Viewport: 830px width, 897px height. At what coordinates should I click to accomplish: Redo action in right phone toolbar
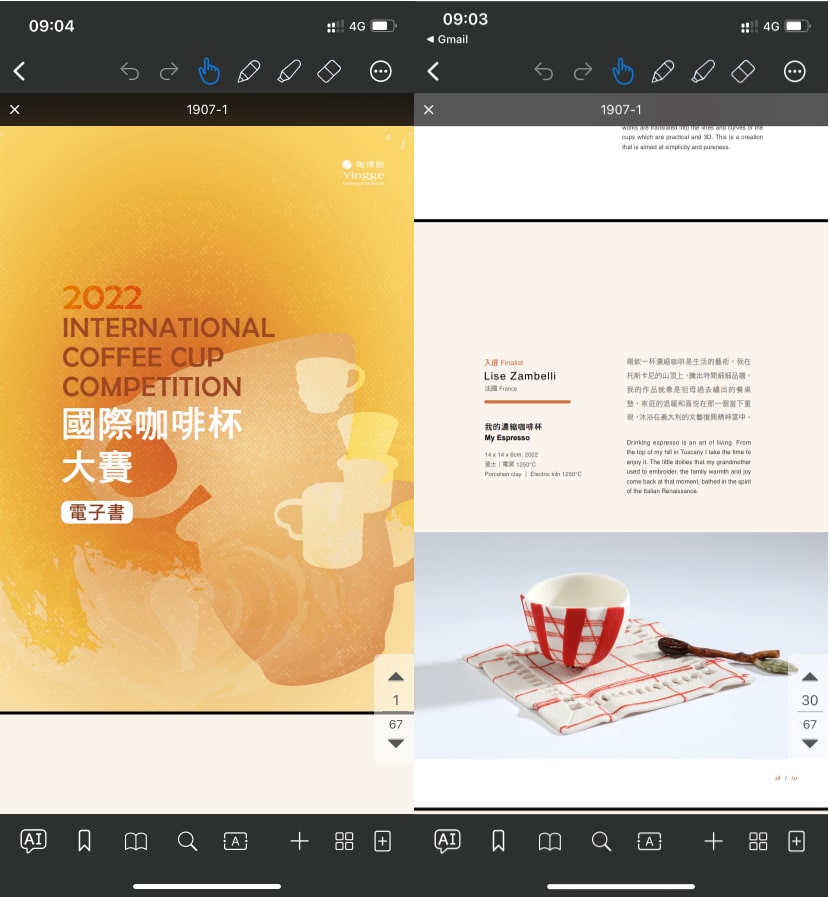click(x=583, y=72)
